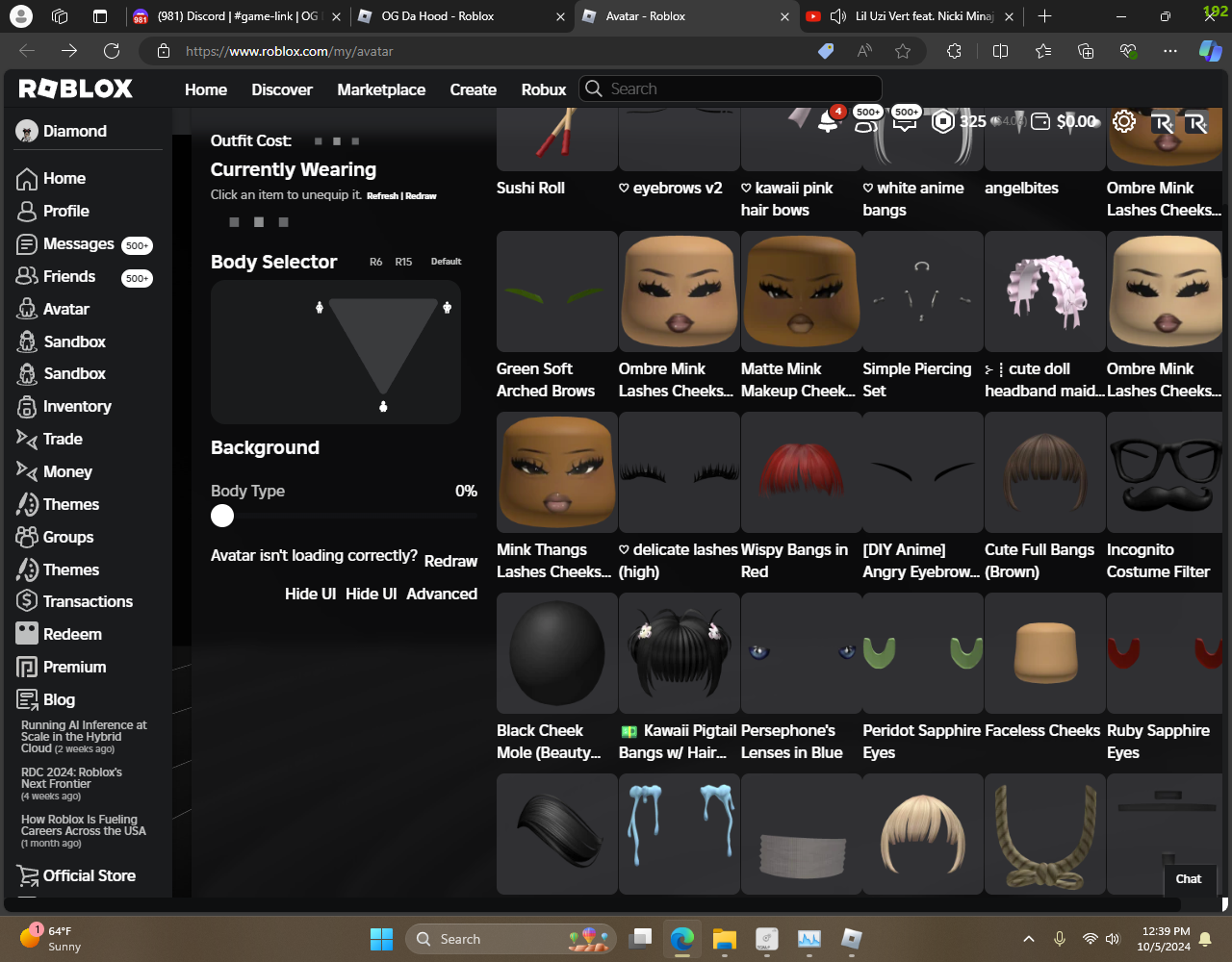The width and height of the screenshot is (1232, 962).
Task: Open File Explorer from the taskbar
Action: pyautogui.click(x=724, y=939)
